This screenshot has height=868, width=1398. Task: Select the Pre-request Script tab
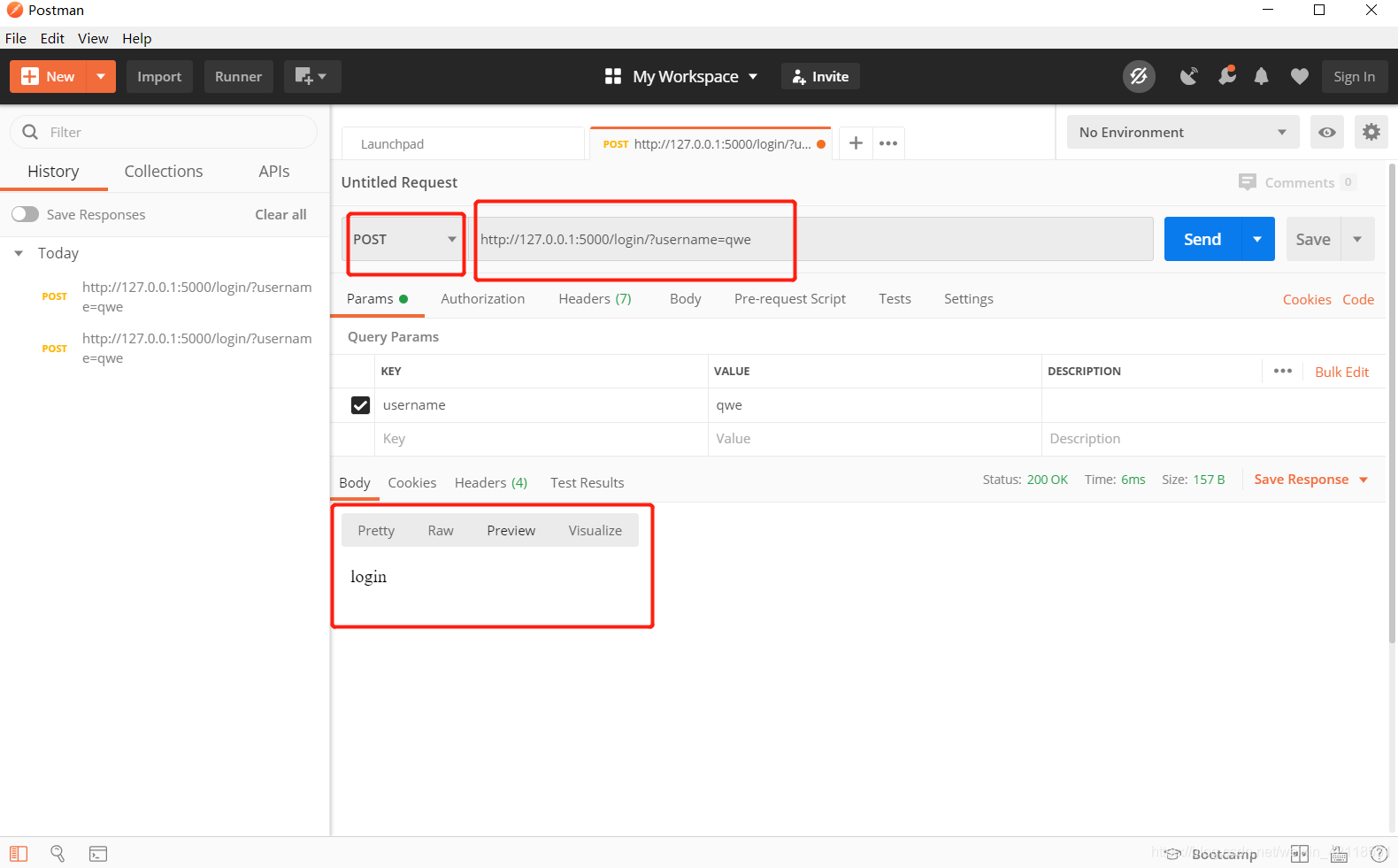[x=790, y=299]
